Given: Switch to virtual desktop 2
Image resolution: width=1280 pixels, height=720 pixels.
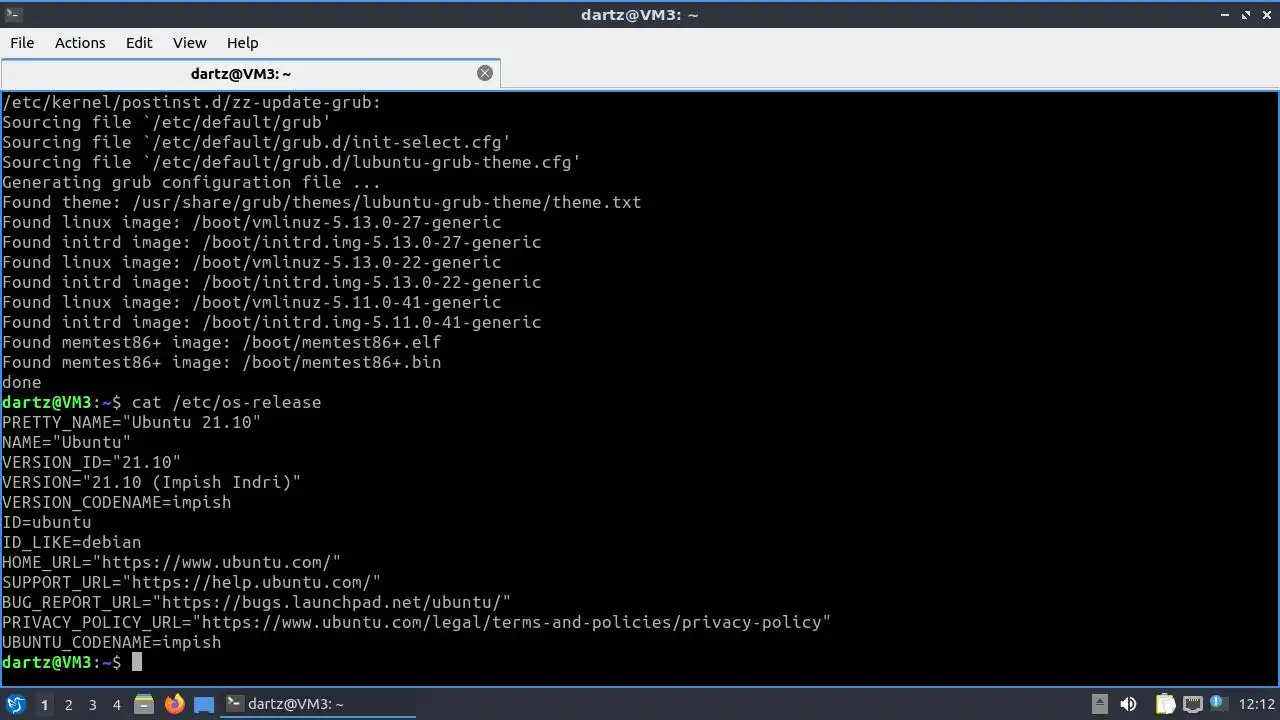Looking at the screenshot, I should pos(68,705).
